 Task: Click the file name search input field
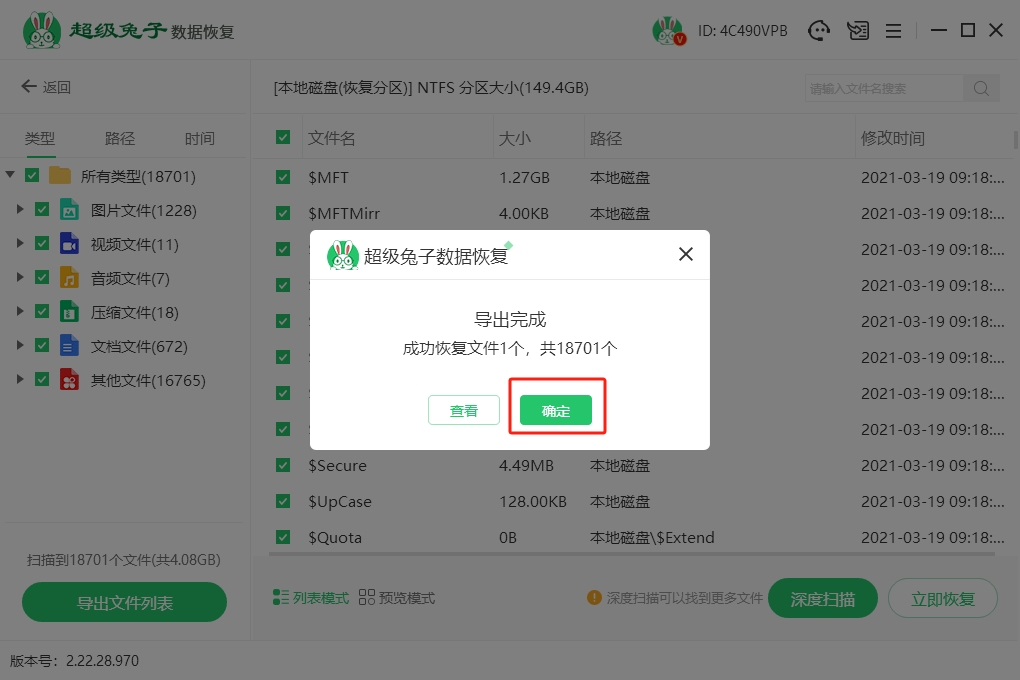point(883,88)
